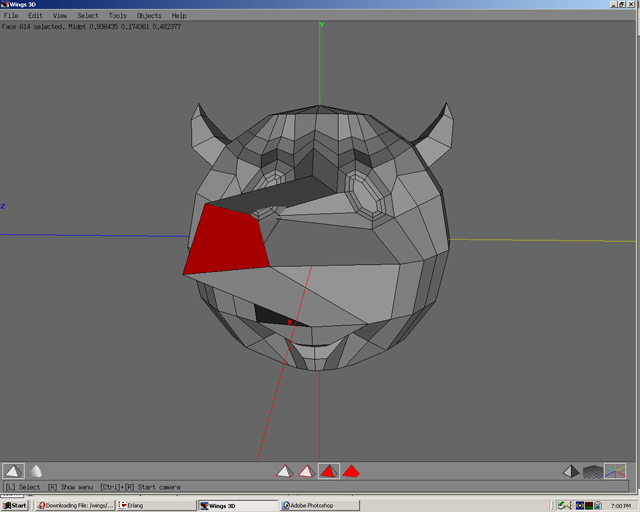640x512 pixels.
Task: Click the blue and yellow tray icon
Action: click(x=580, y=505)
